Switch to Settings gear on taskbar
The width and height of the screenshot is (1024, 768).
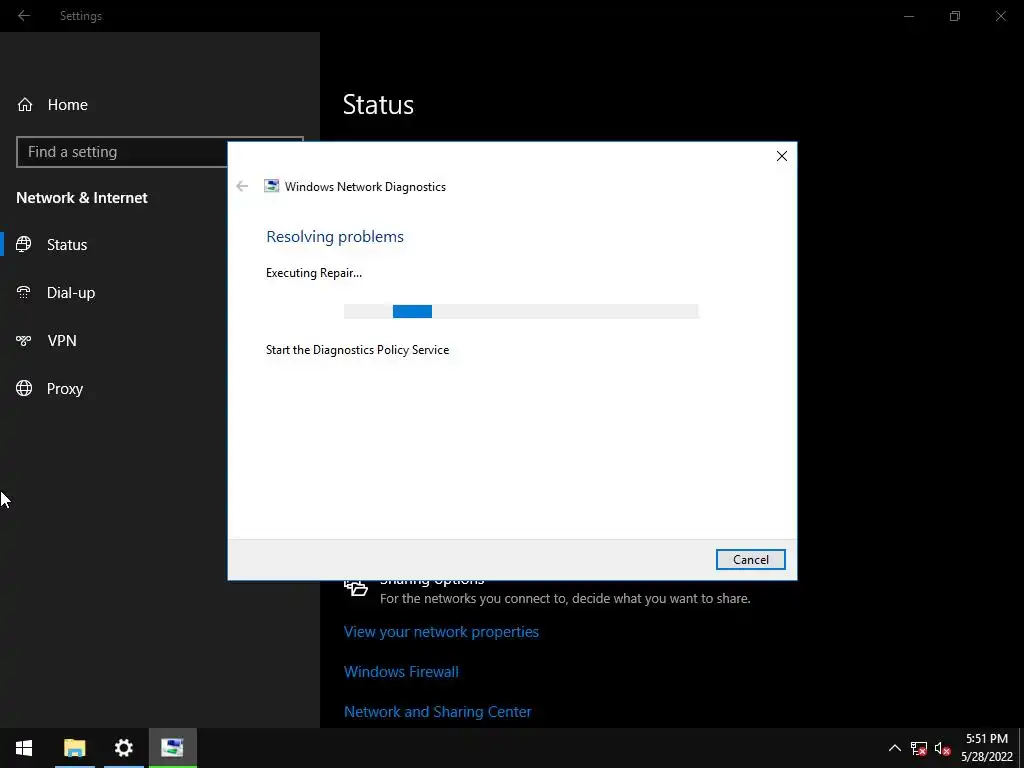(x=123, y=748)
